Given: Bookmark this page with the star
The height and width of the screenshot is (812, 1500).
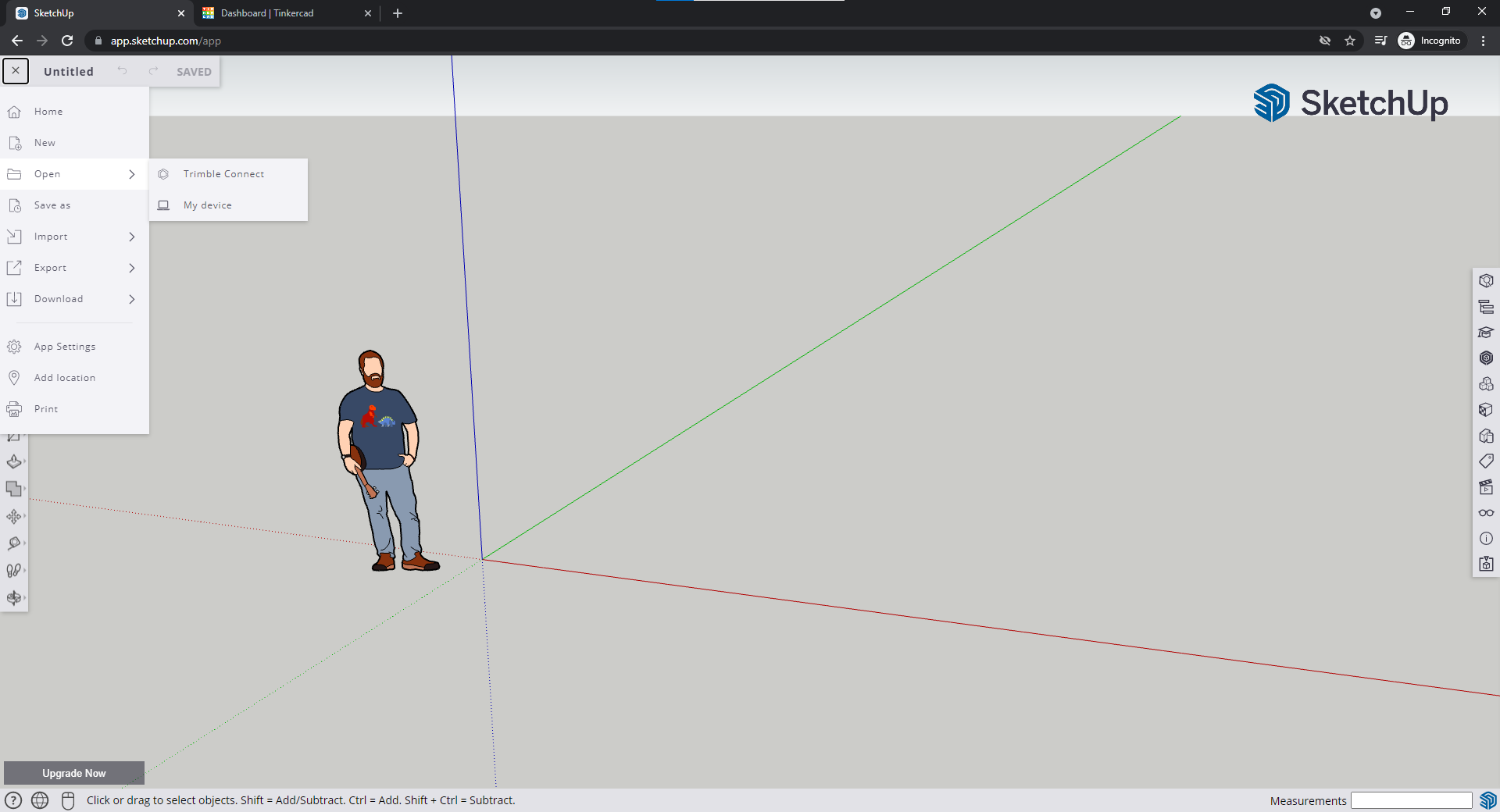Looking at the screenshot, I should click(x=1350, y=41).
